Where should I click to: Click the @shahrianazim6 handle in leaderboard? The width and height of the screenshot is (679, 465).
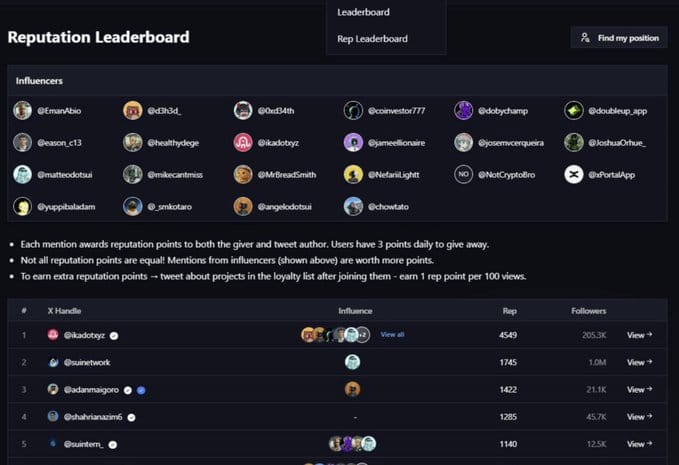[93, 417]
